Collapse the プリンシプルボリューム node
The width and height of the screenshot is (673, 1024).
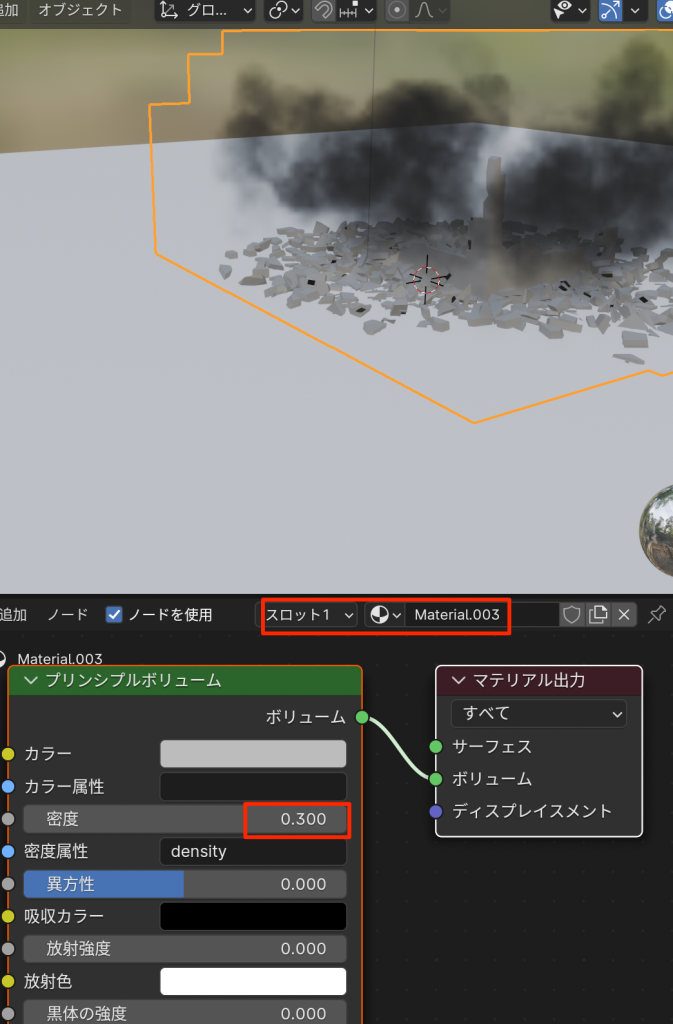click(x=29, y=681)
